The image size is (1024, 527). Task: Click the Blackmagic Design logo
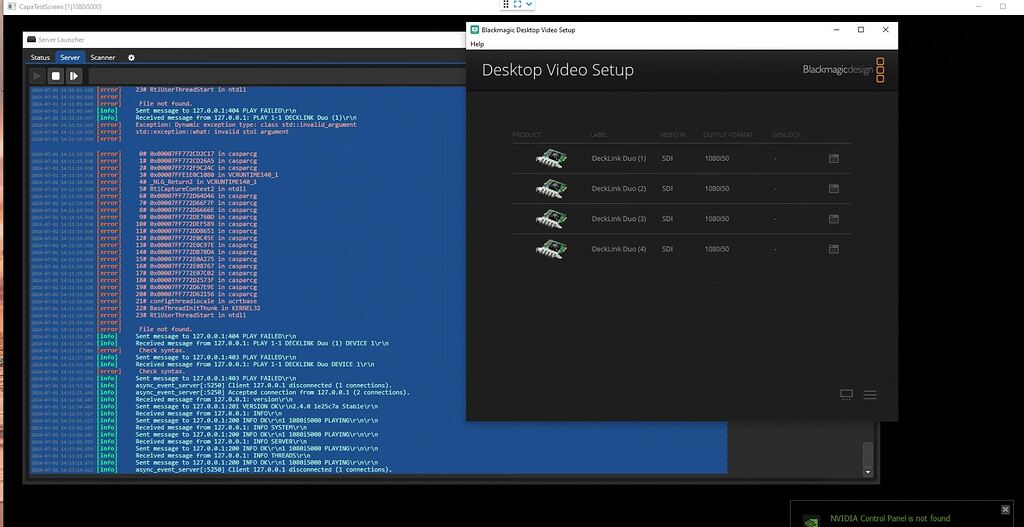(x=843, y=70)
